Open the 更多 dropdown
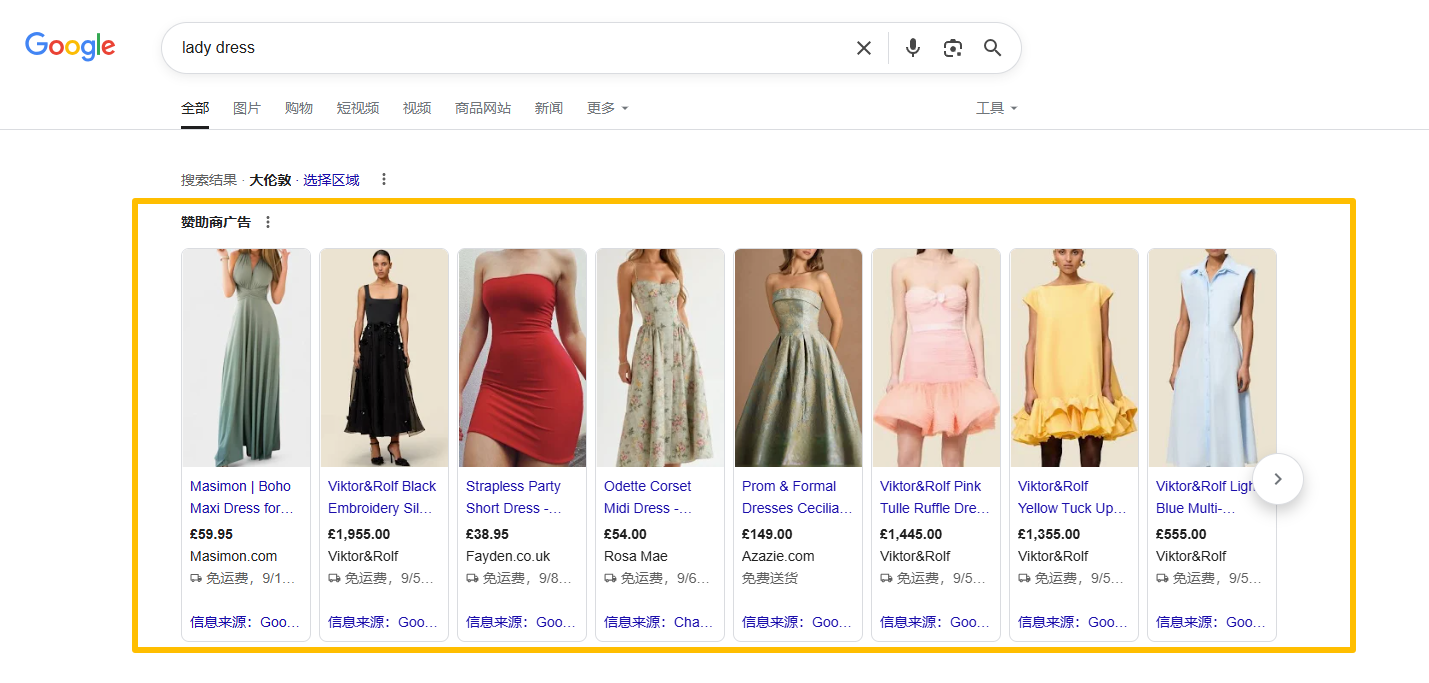 (606, 107)
